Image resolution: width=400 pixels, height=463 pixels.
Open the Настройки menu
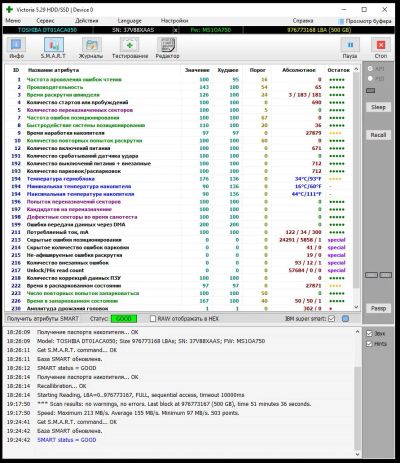[x=174, y=21]
